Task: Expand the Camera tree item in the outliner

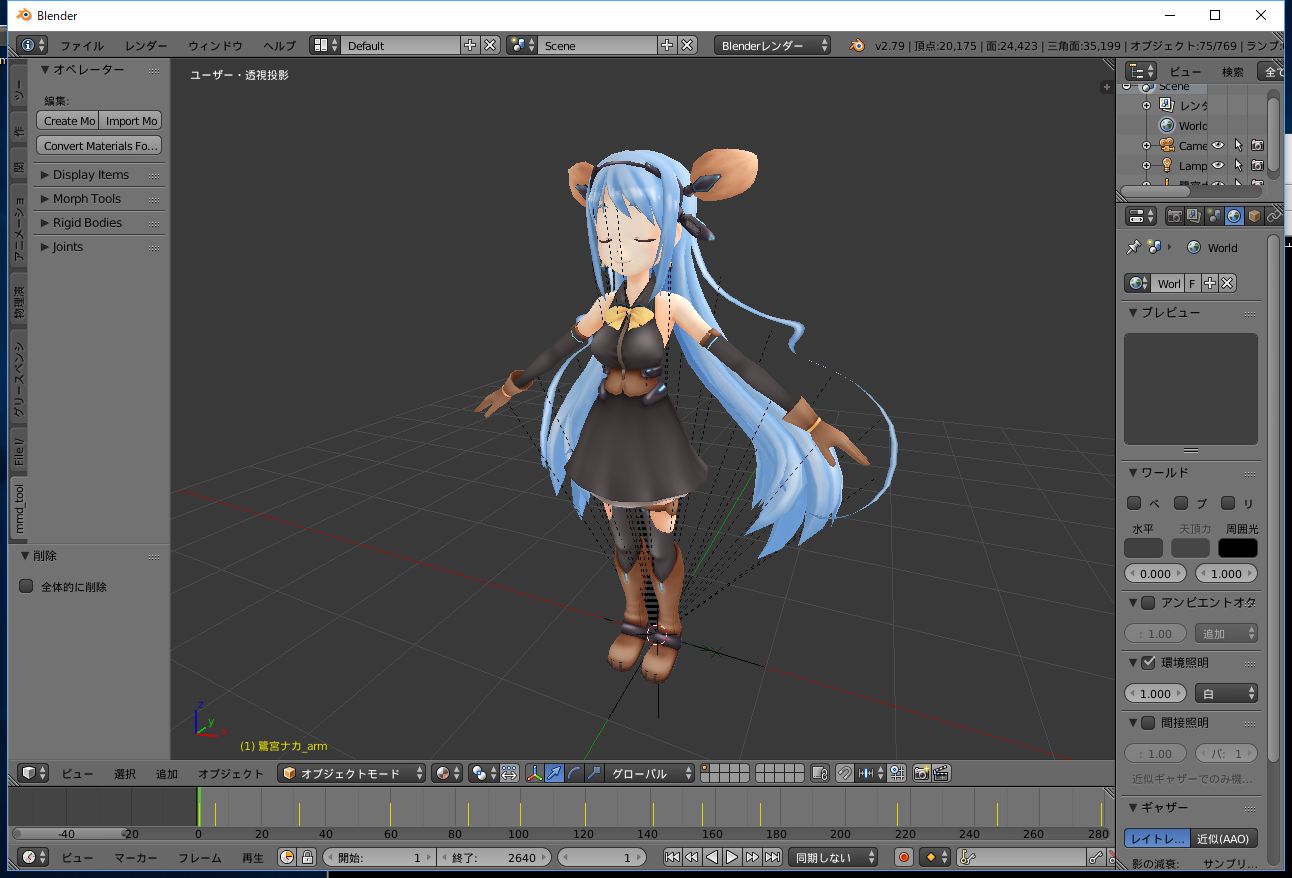Action: pos(1147,145)
